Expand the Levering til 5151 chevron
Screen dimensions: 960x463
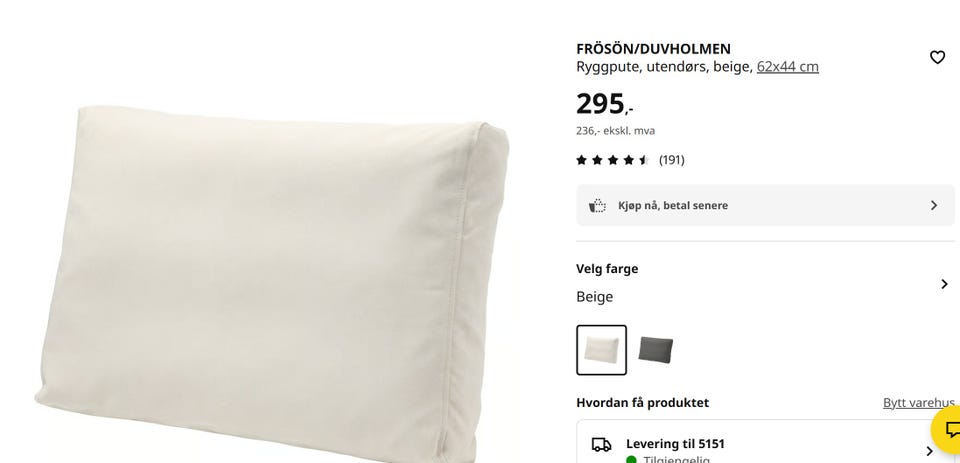(929, 451)
